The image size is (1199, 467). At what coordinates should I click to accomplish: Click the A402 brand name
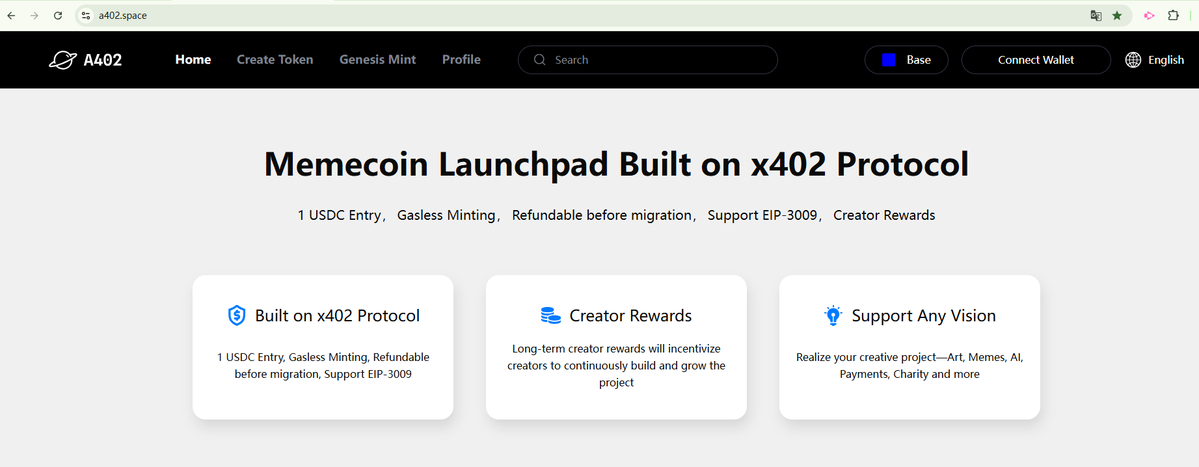pyautogui.click(x=102, y=60)
